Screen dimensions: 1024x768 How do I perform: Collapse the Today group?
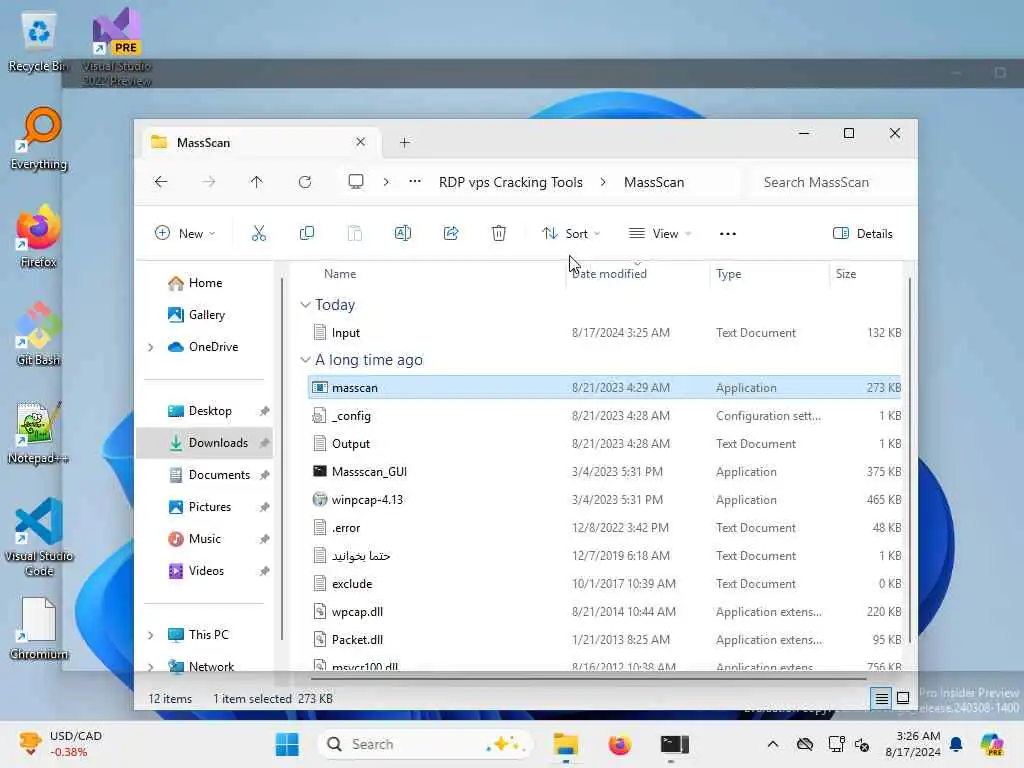pos(305,305)
